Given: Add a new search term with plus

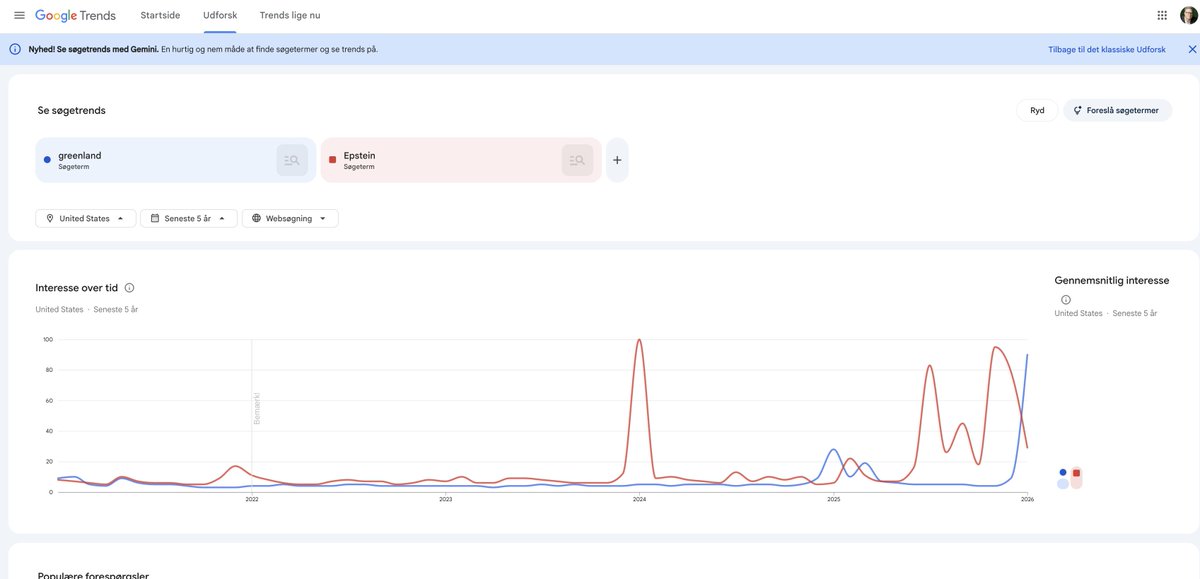Looking at the screenshot, I should point(617,160).
